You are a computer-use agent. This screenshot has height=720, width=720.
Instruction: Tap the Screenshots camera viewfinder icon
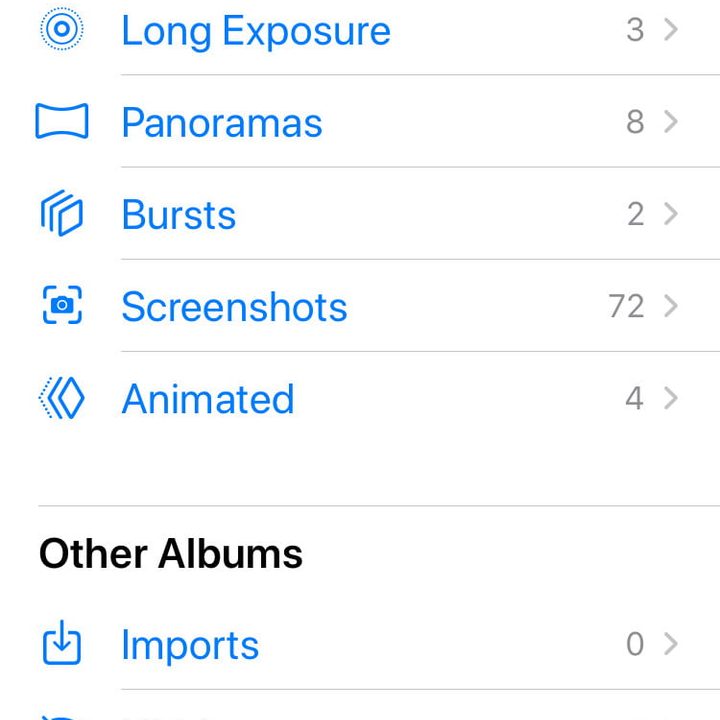tap(62, 306)
